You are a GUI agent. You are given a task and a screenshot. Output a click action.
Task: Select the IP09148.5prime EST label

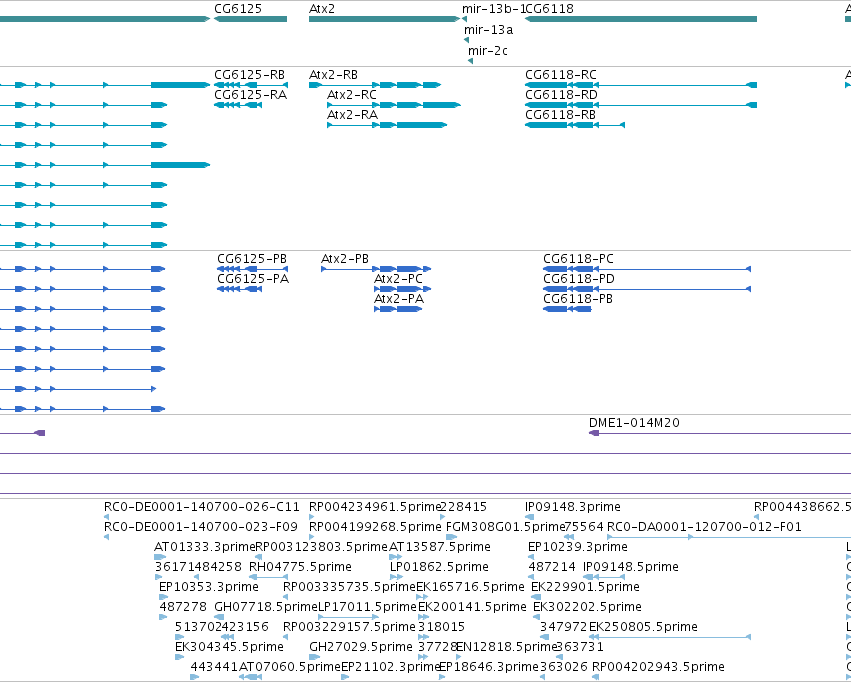[x=631, y=567]
